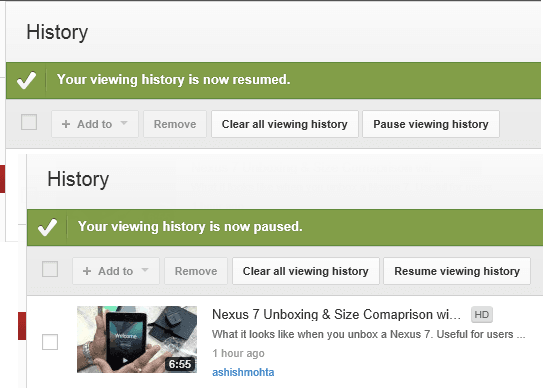Click the checkmark icon in paused banner

[x=47, y=227]
